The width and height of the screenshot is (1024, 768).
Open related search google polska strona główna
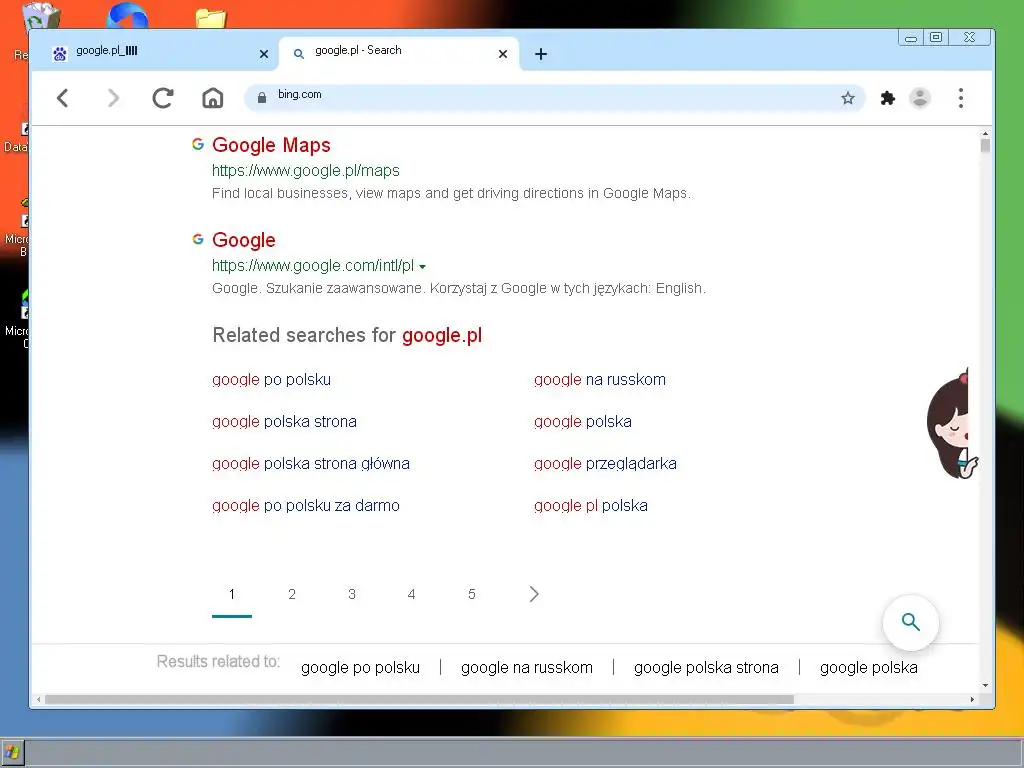pos(311,464)
